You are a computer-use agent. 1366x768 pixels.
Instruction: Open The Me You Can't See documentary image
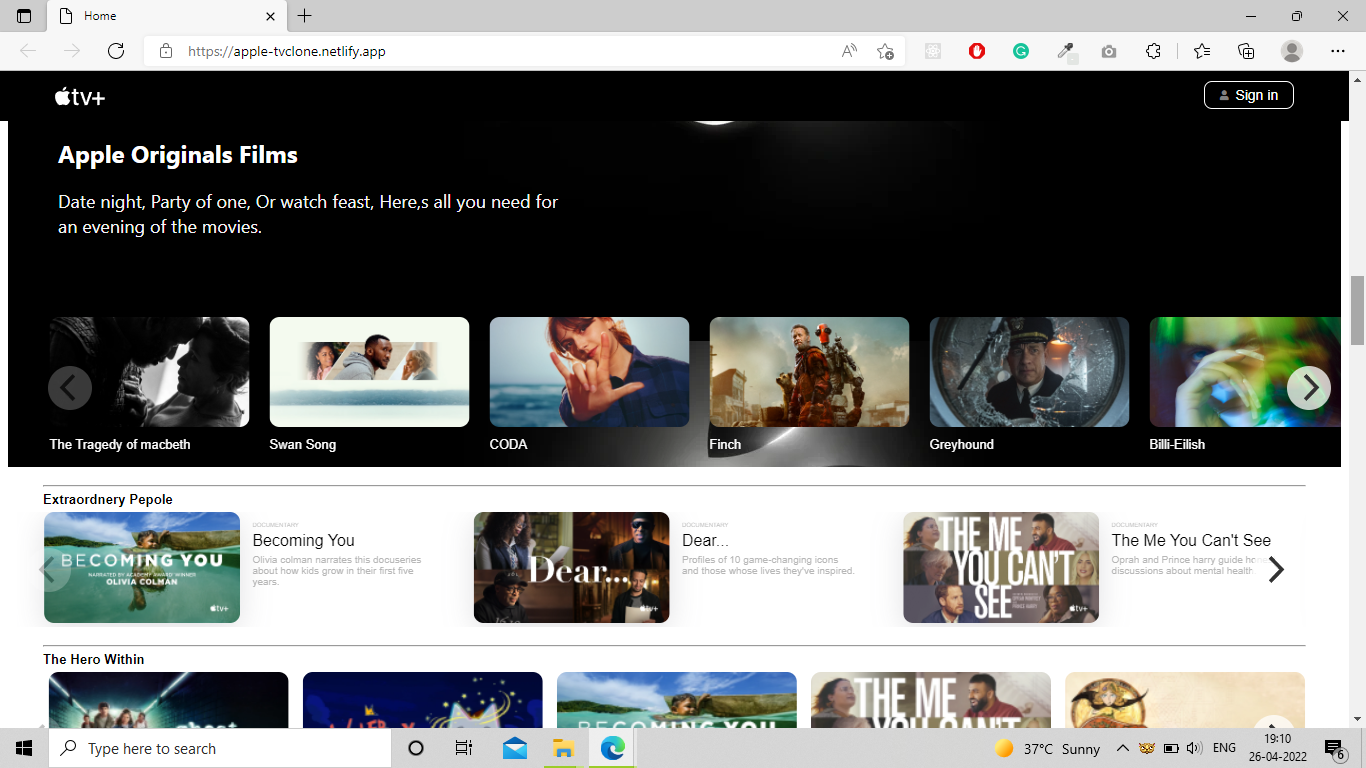(1001, 567)
